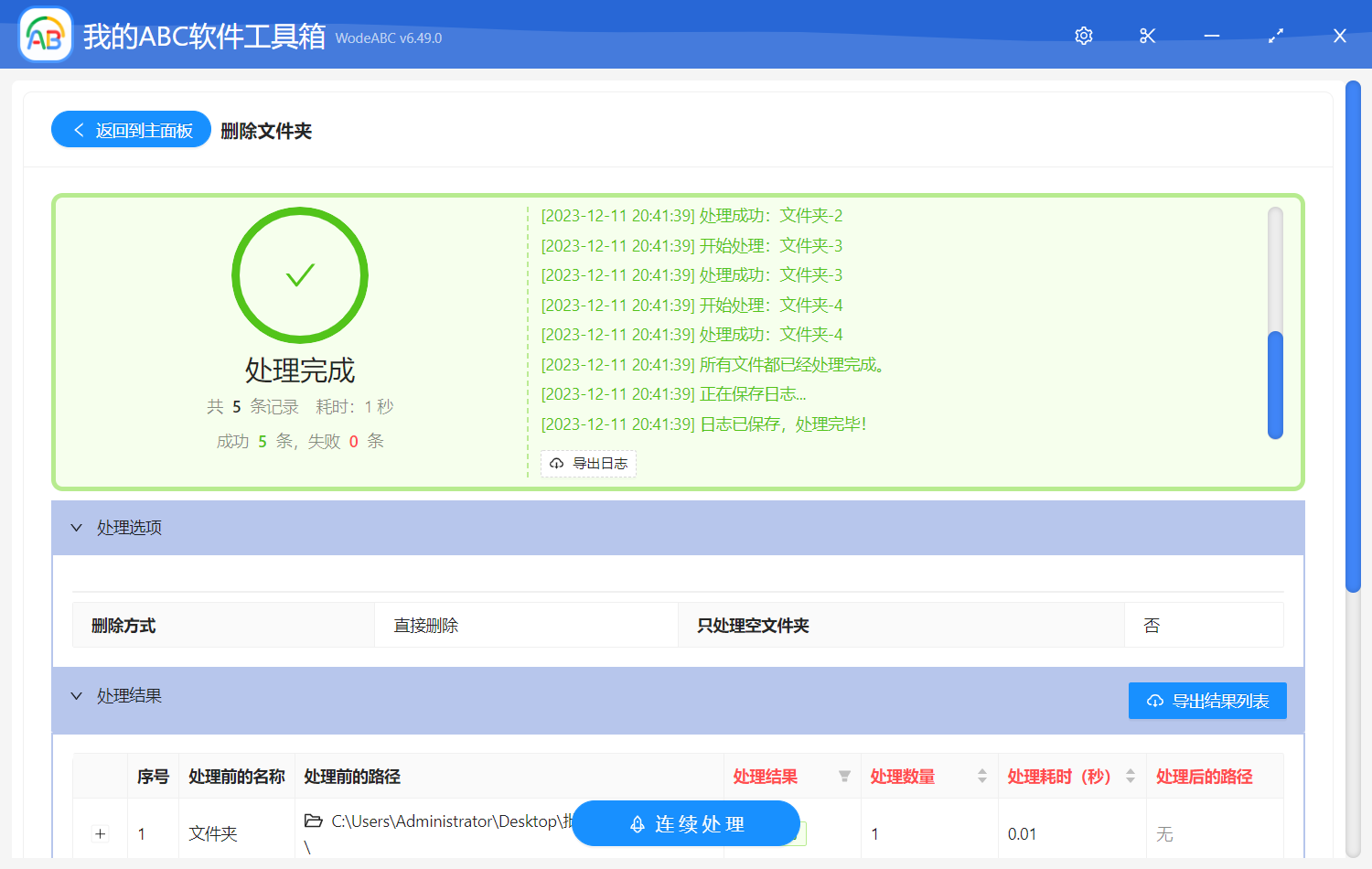Click the 导出日志 button
The width and height of the screenshot is (1372, 869).
pyautogui.click(x=589, y=464)
